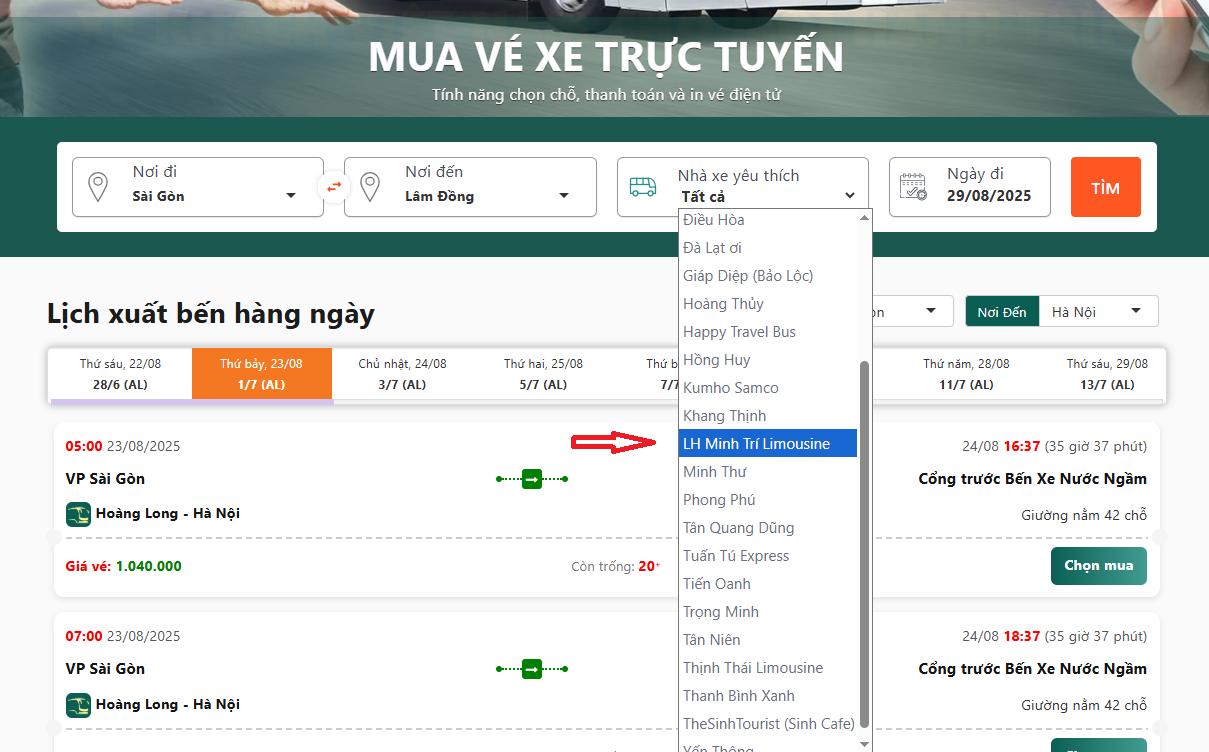Open the Nơi đi dropdown showing Sài Gòn
1209x752 pixels.
198,187
